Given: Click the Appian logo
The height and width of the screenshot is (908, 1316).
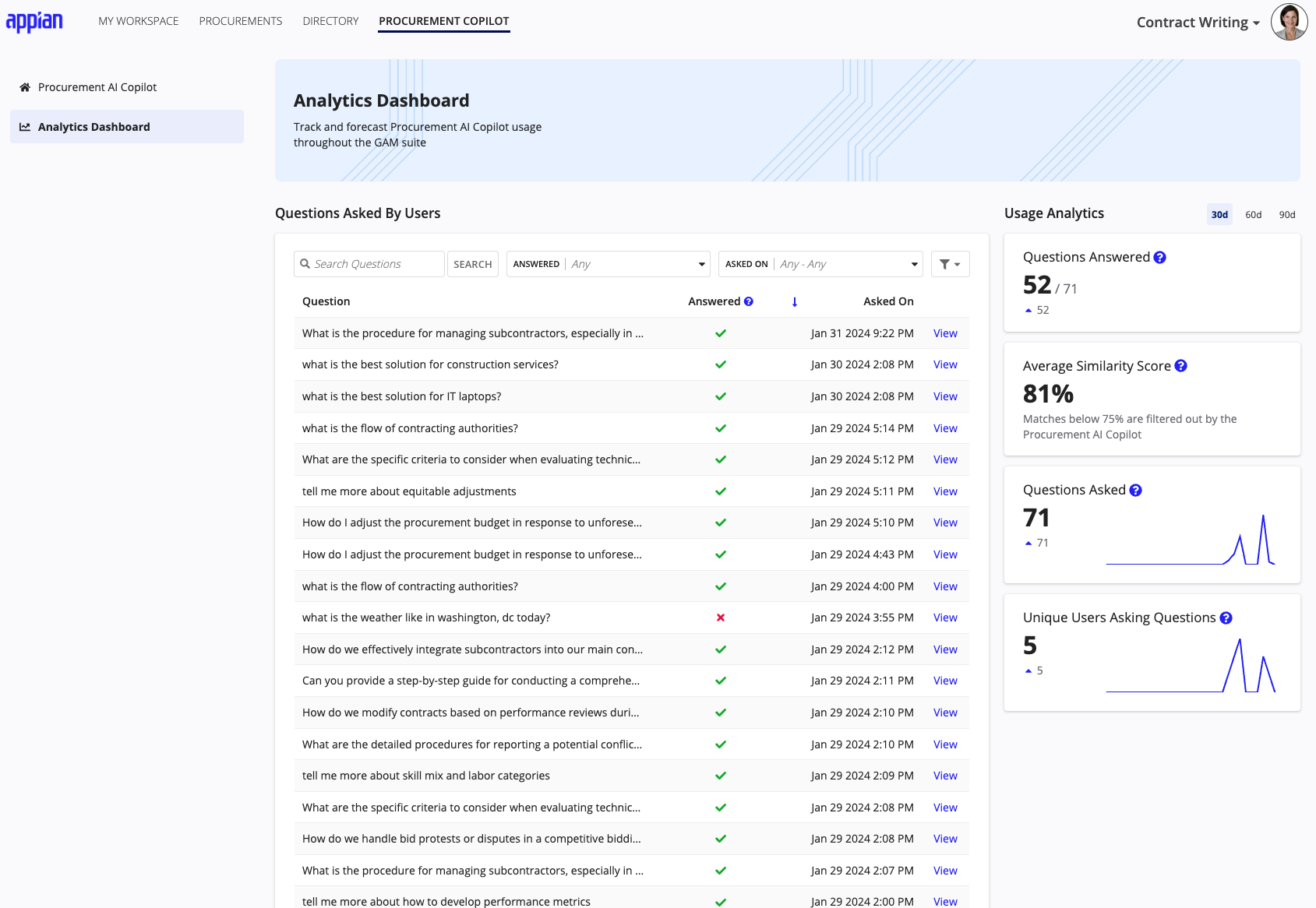Looking at the screenshot, I should [x=34, y=22].
